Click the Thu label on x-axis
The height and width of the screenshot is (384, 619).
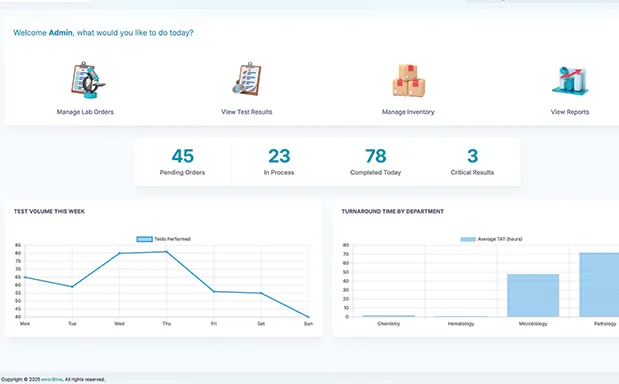click(x=167, y=324)
